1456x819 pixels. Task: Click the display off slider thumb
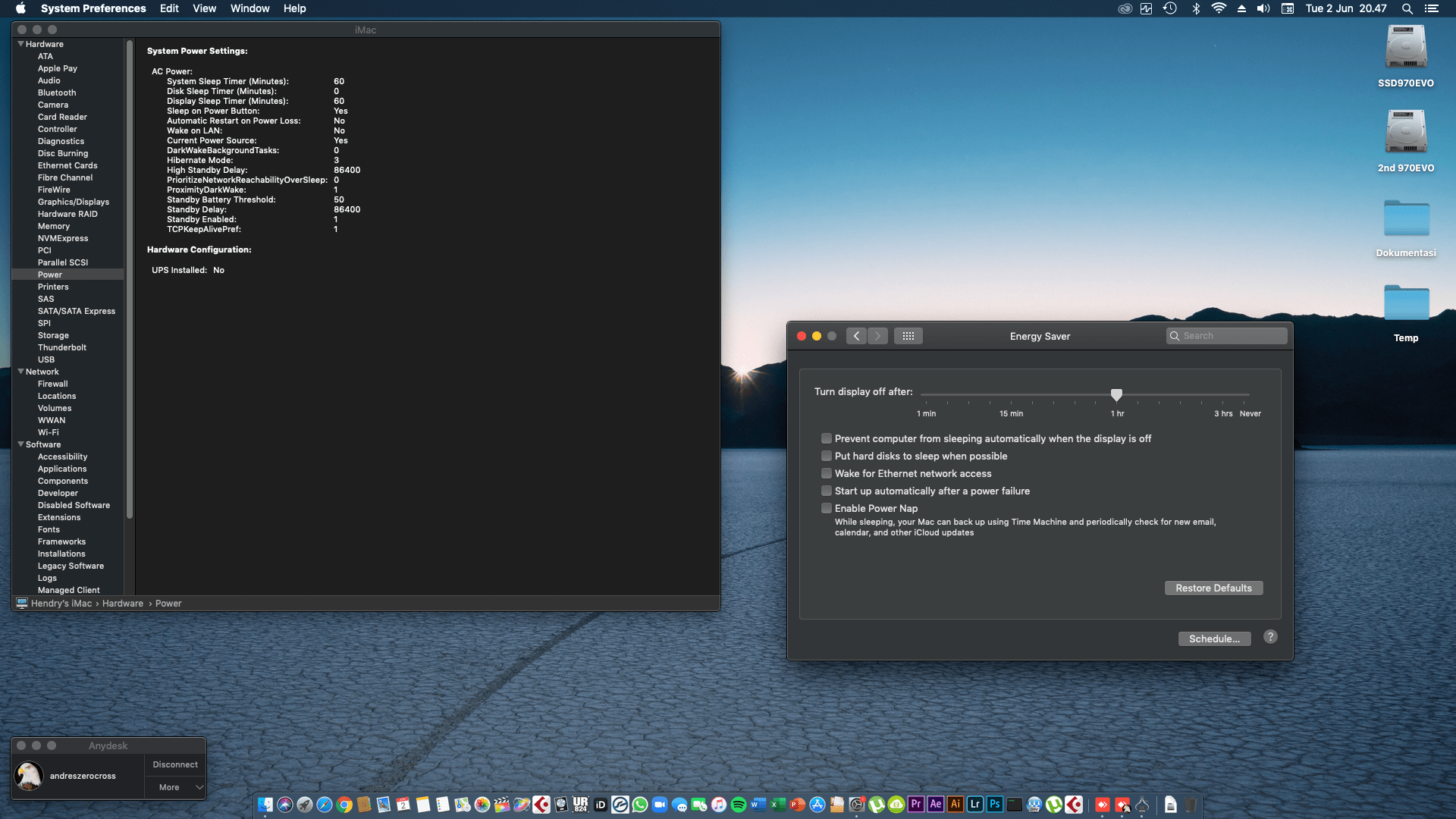tap(1116, 394)
